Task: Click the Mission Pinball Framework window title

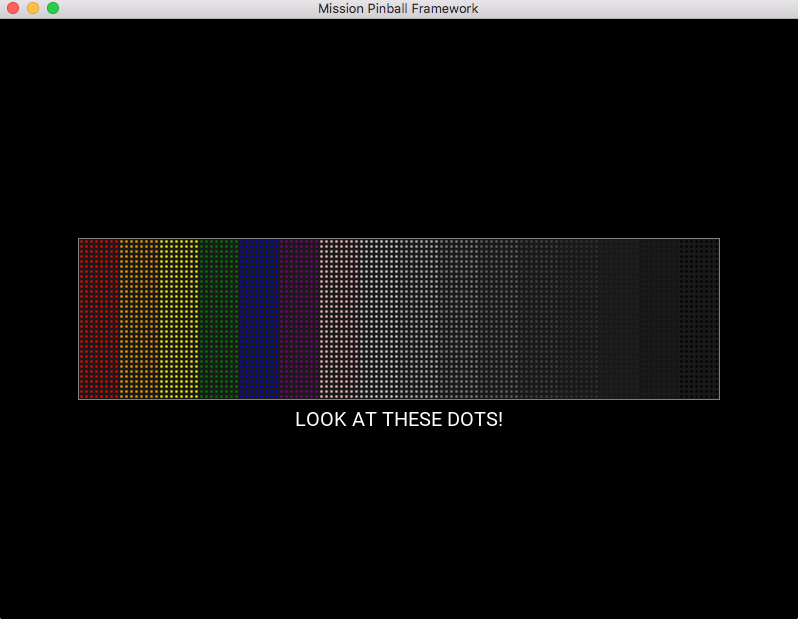Action: click(x=398, y=9)
